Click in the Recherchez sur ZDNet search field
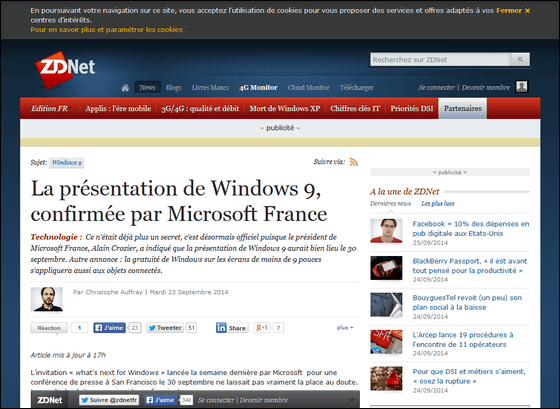Viewport: 560px width, 409px height. (441, 60)
